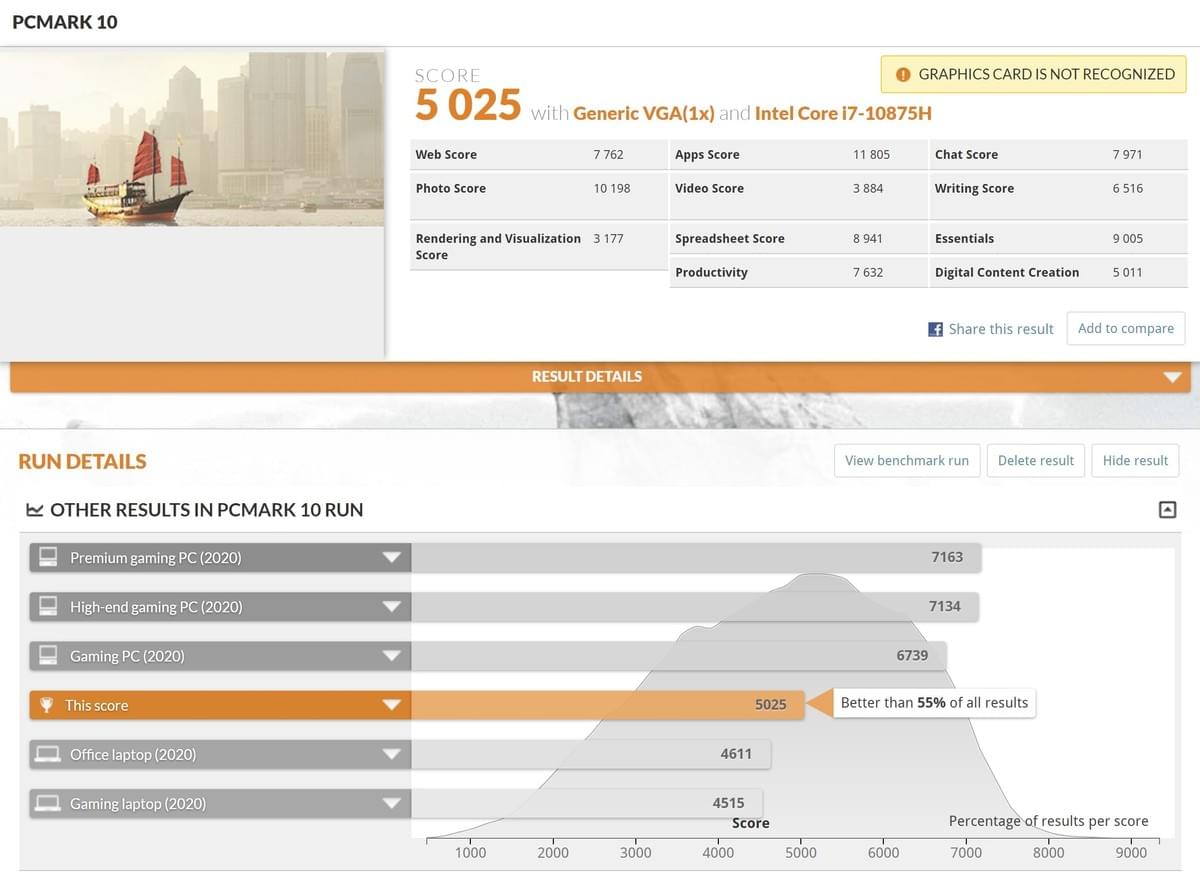The height and width of the screenshot is (880, 1200).
Task: Click the Premium gaming PC 7163 score bar
Action: coord(696,557)
